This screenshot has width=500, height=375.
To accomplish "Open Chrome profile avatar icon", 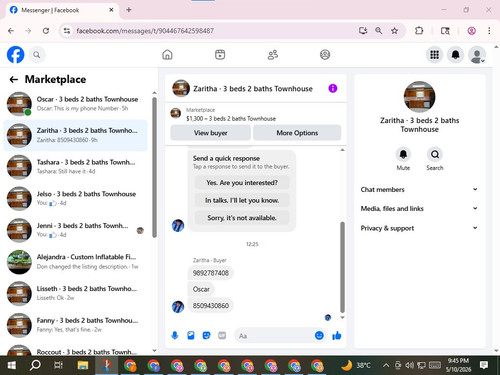I will pyautogui.click(x=471, y=31).
